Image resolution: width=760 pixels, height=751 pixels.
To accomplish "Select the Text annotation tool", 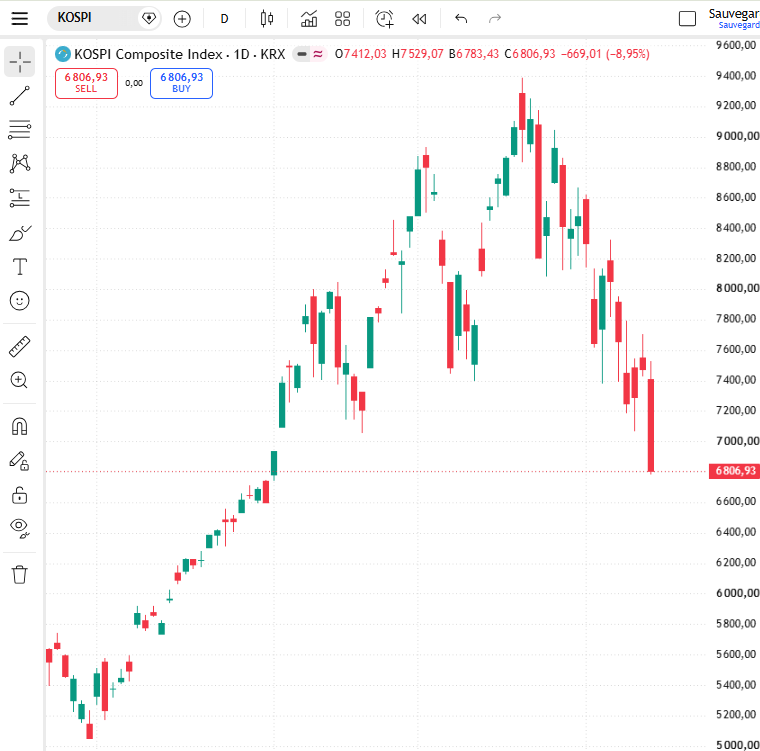I will [x=19, y=267].
